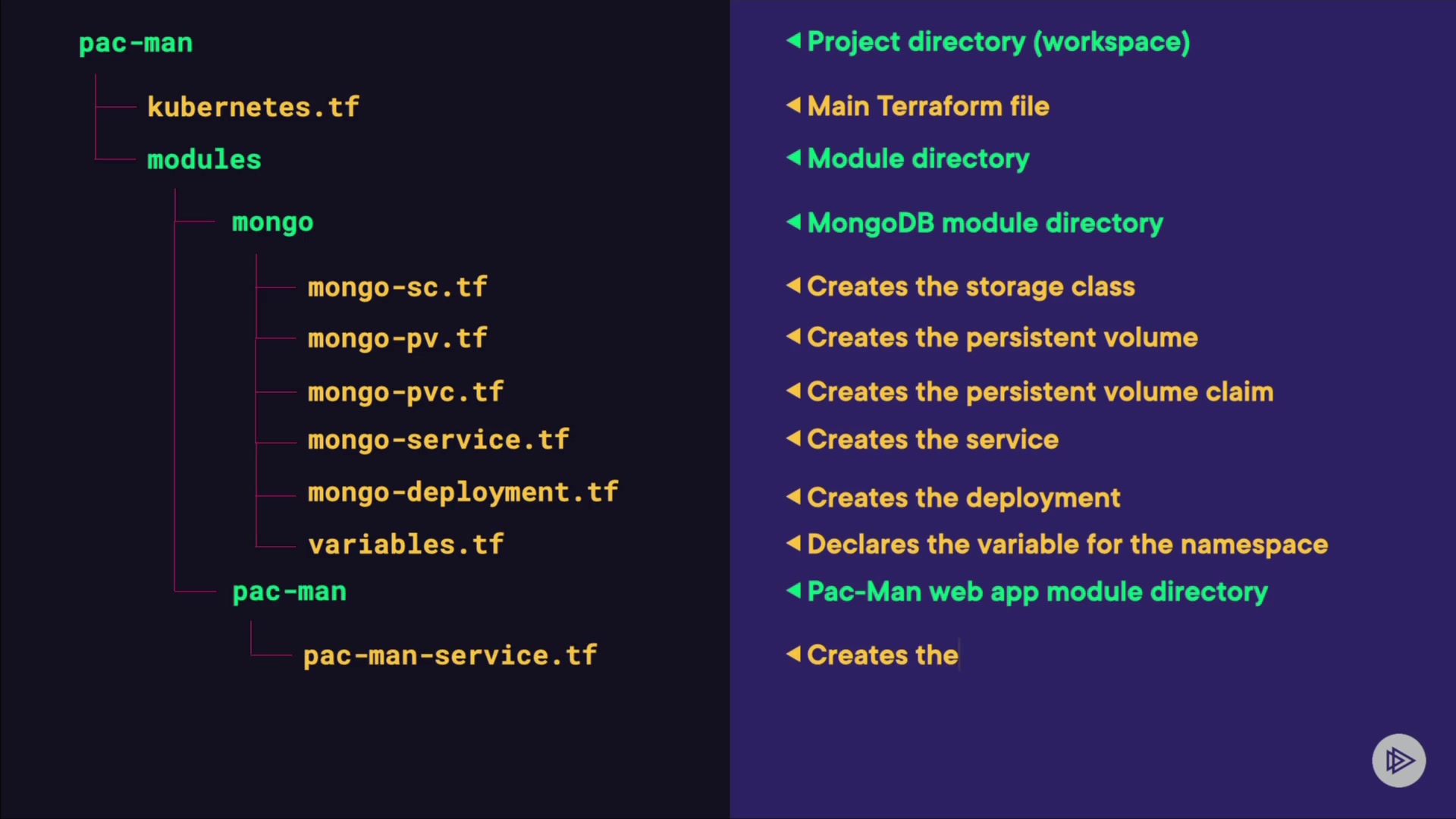The image size is (1456, 819).
Task: Click the Creates the persistent volume claim label
Action: (1040, 392)
